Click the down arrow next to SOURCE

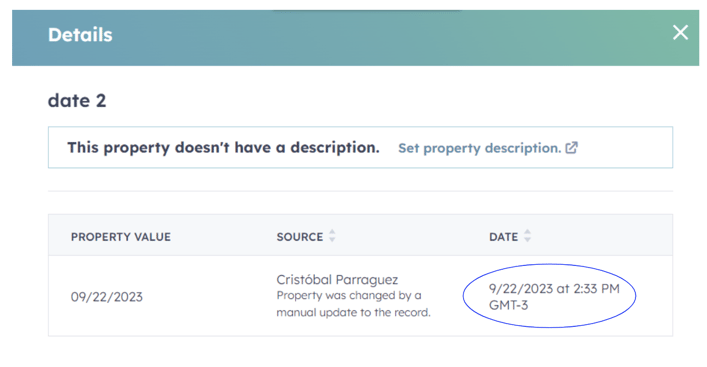[x=332, y=240]
